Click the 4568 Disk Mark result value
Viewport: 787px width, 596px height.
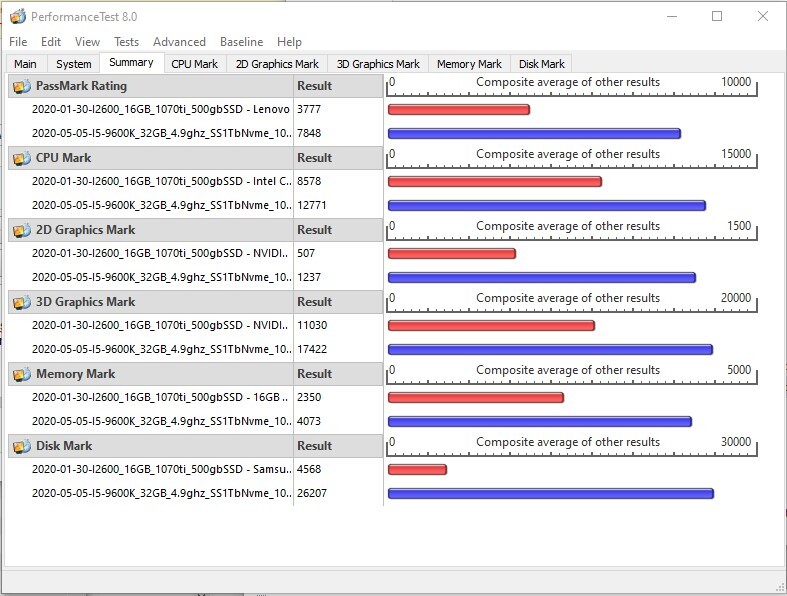[x=309, y=469]
